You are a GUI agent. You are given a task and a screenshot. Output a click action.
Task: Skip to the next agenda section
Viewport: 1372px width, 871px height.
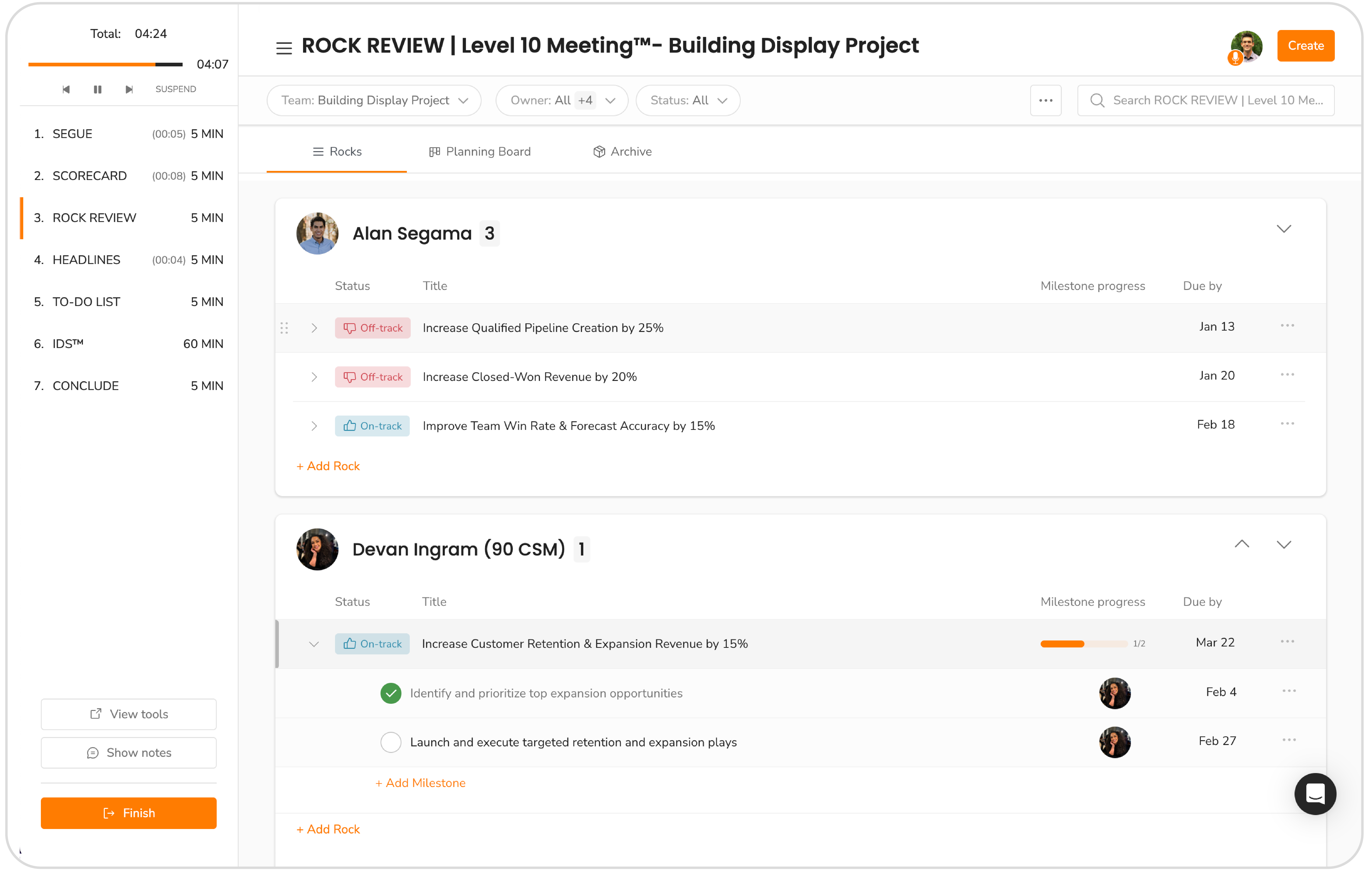pos(129,89)
